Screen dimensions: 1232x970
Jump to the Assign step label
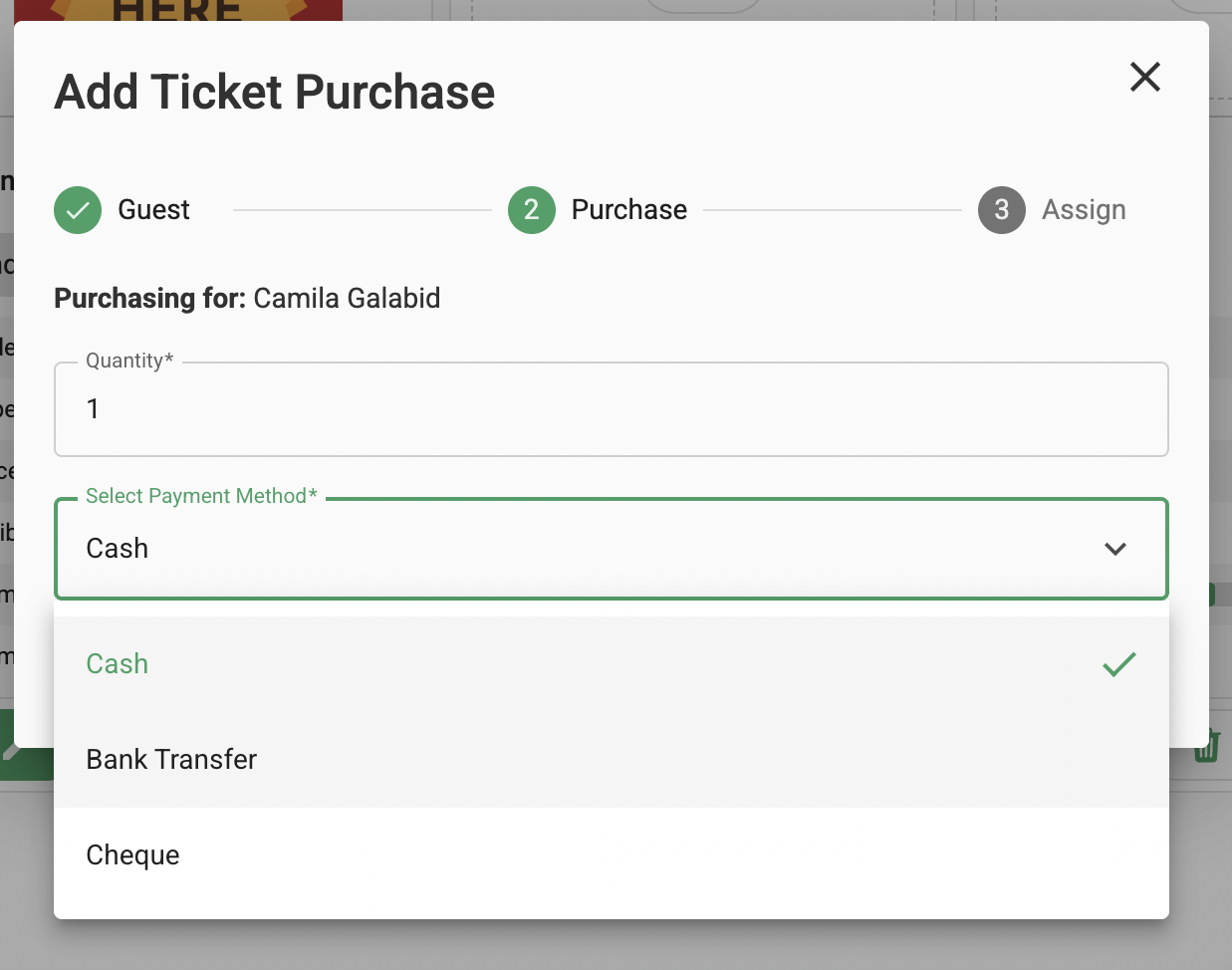(x=1084, y=210)
